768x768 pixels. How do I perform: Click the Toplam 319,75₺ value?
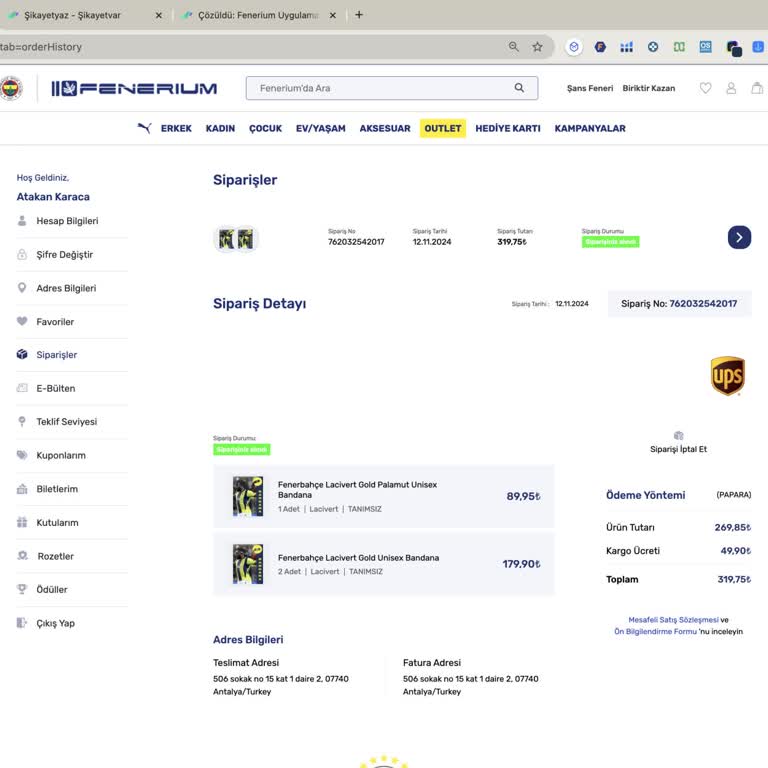pyautogui.click(x=734, y=579)
